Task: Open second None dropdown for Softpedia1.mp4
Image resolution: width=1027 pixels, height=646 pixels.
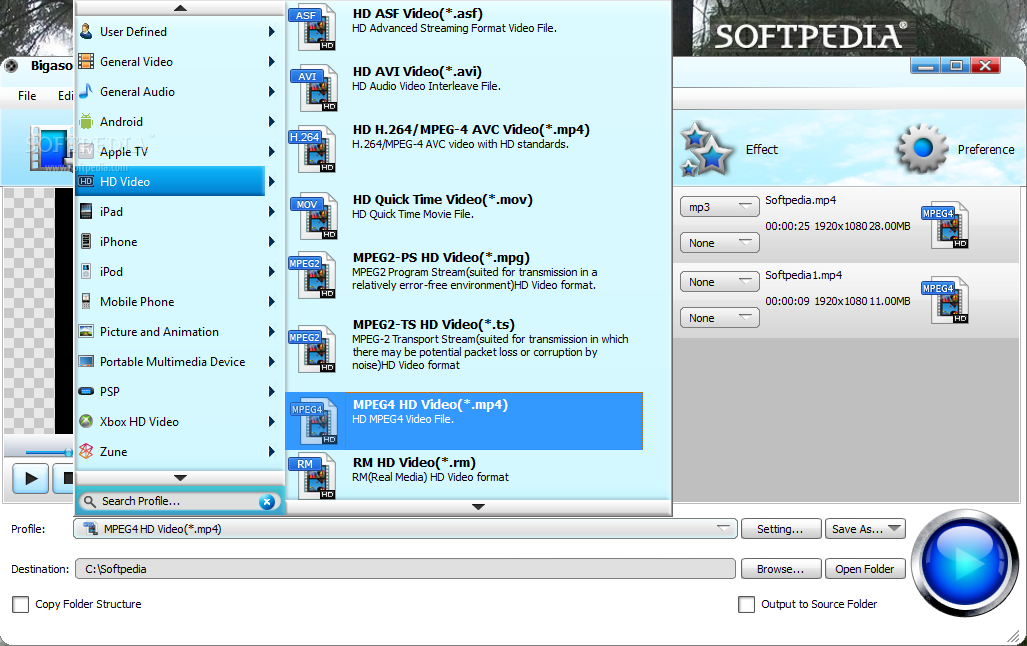Action: coord(719,318)
